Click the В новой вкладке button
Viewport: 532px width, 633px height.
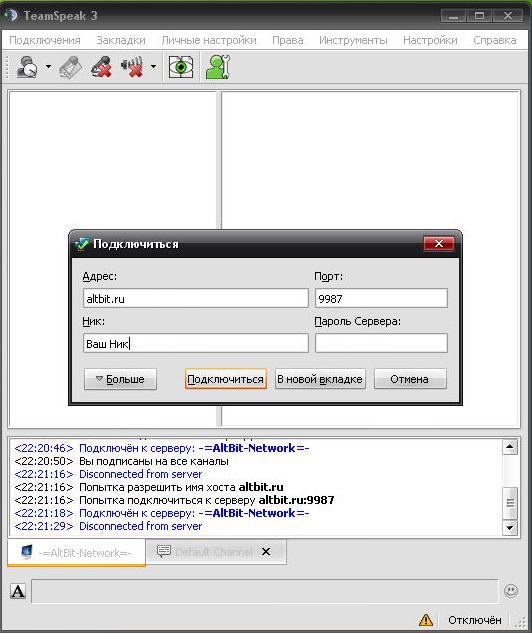click(x=320, y=379)
